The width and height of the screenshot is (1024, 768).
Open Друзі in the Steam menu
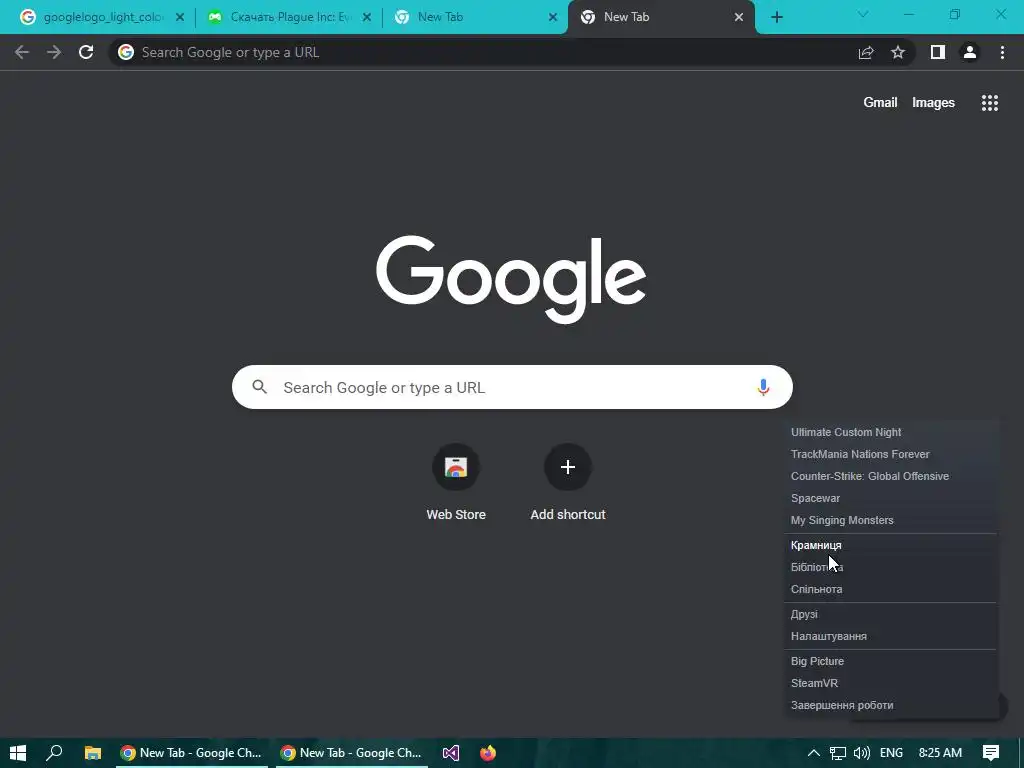click(x=891, y=614)
